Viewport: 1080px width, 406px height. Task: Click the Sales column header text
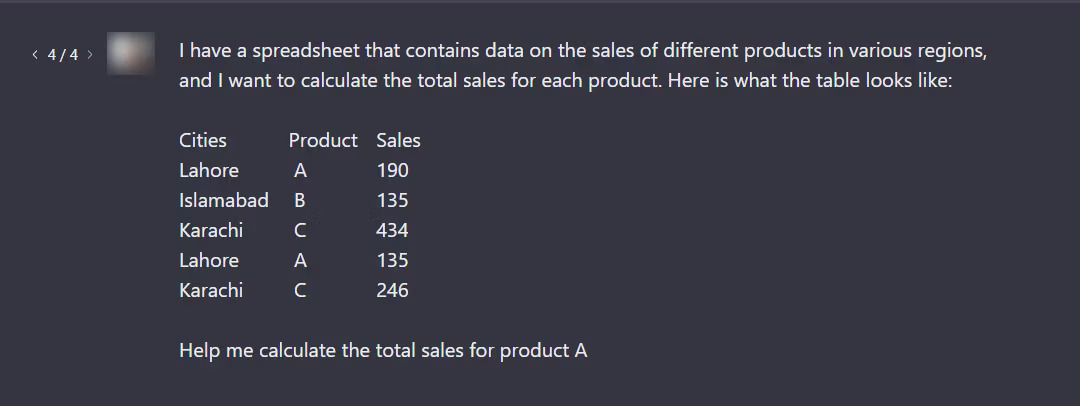click(398, 141)
